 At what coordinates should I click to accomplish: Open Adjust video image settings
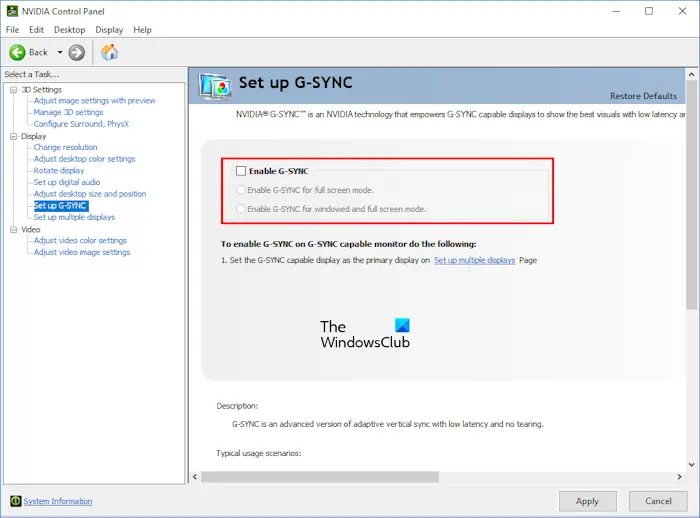pos(82,252)
